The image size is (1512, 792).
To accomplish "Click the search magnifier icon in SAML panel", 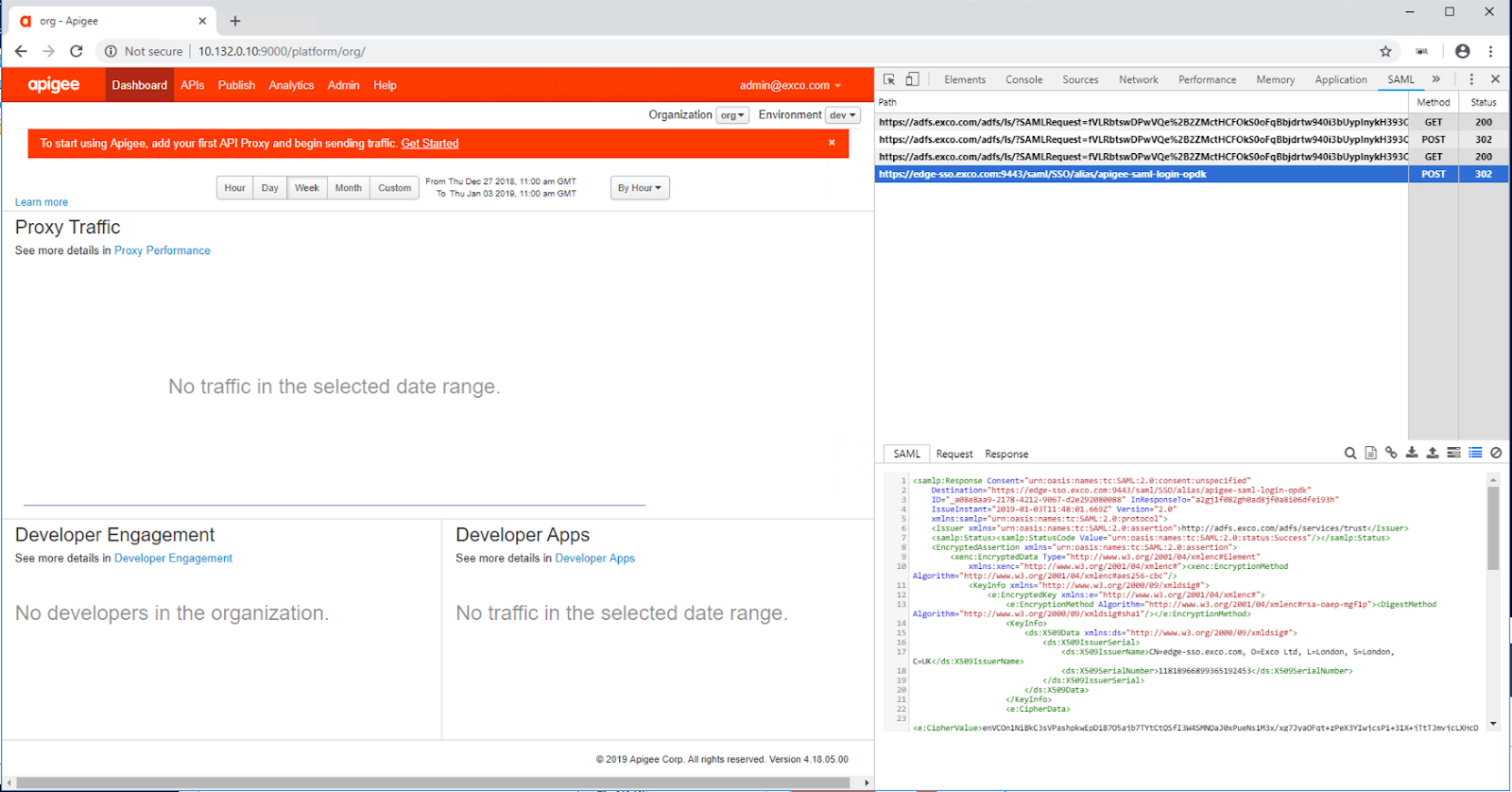I will [1350, 454].
